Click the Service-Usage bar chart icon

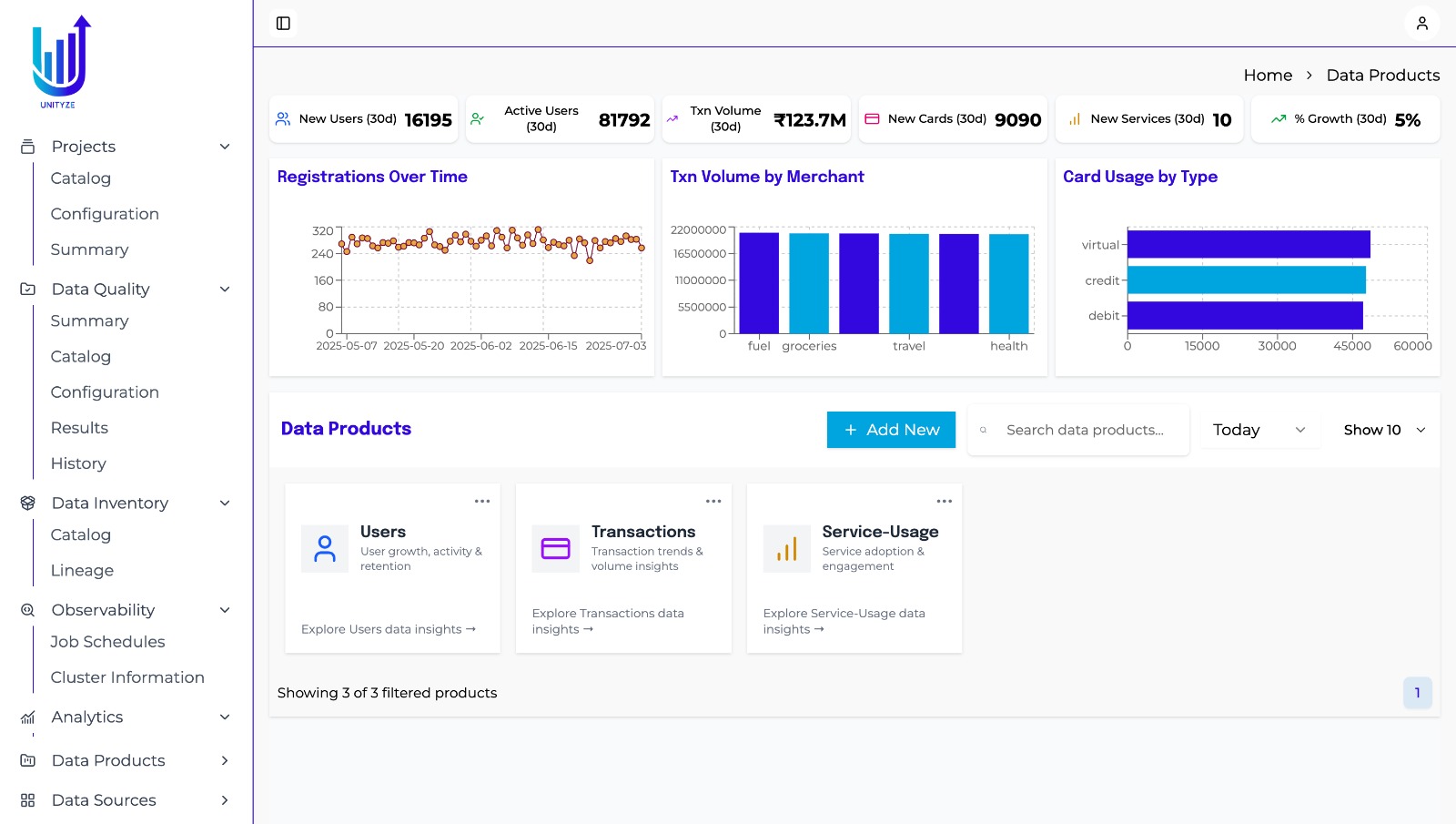pyautogui.click(x=786, y=549)
